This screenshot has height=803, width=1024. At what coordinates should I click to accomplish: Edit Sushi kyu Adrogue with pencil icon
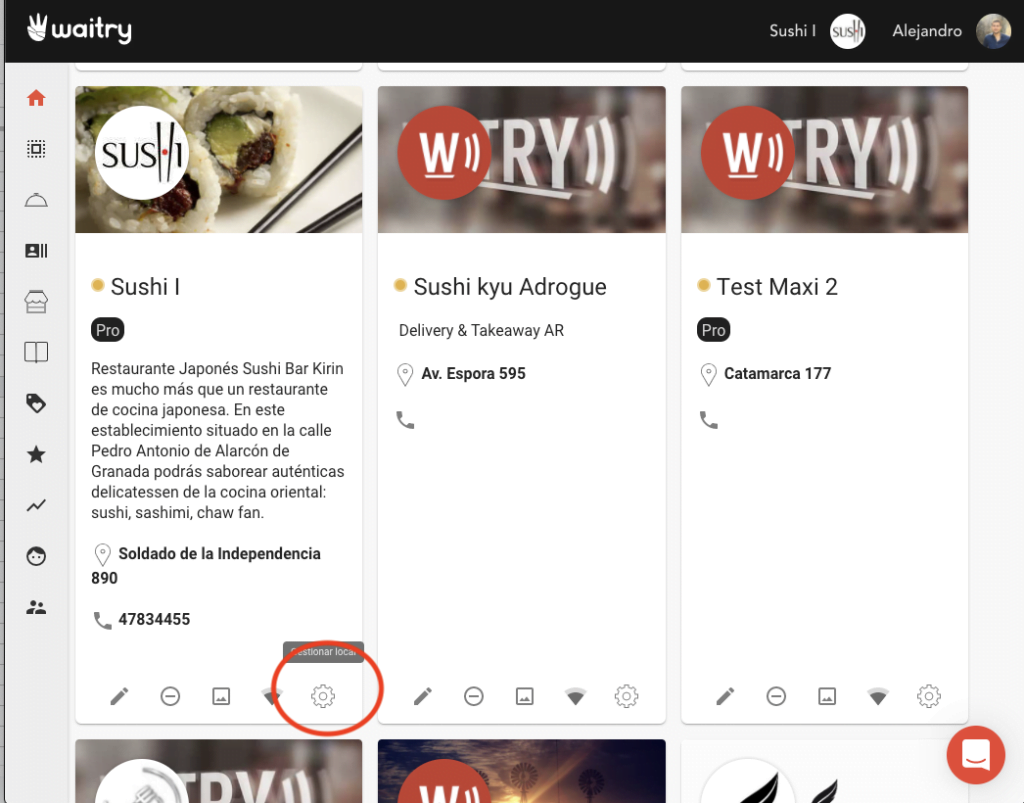[423, 697]
